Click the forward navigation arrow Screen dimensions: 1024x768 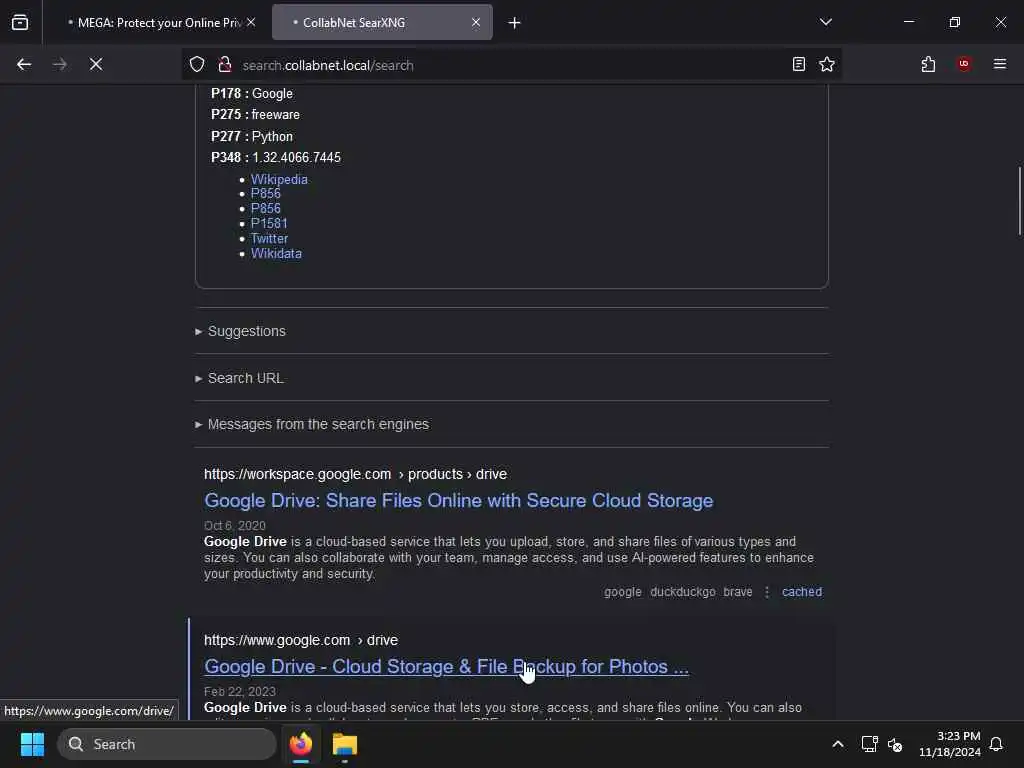(59, 64)
